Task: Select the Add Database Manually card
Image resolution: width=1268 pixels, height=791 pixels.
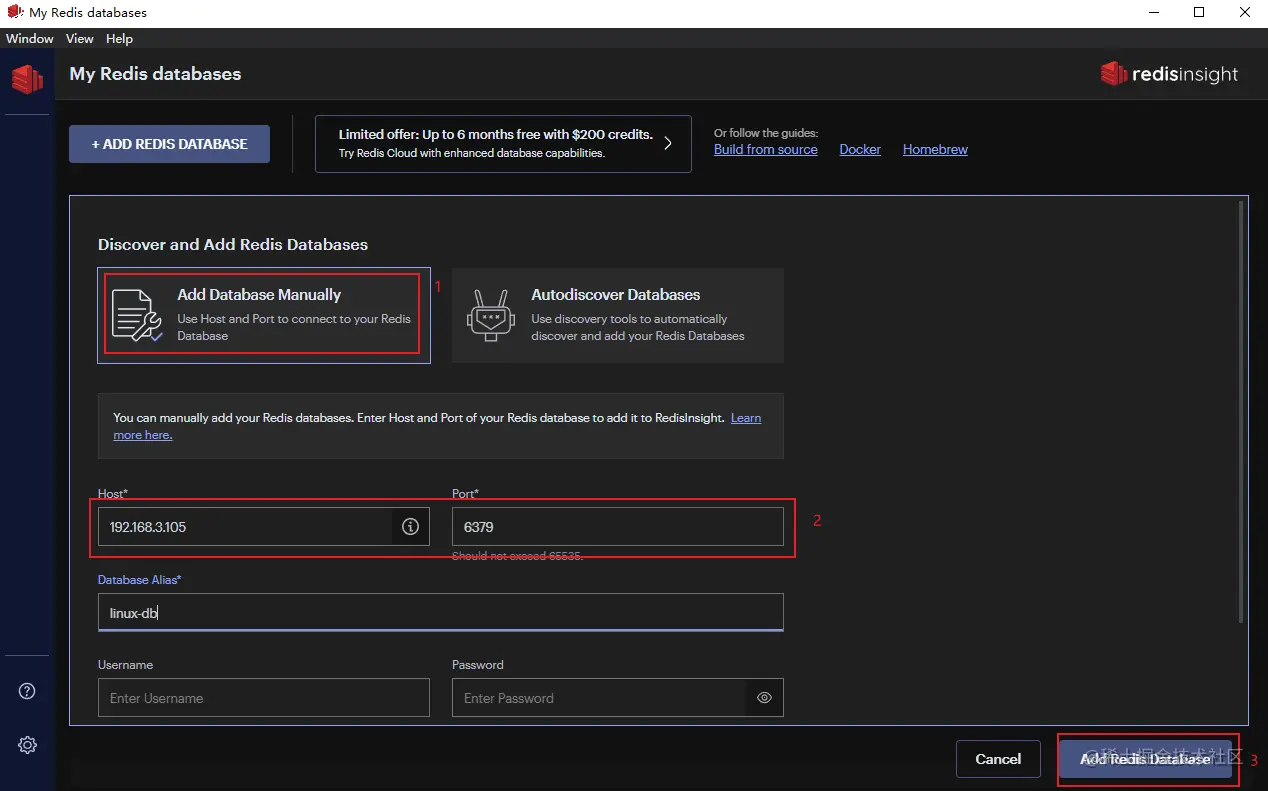Action: point(264,315)
